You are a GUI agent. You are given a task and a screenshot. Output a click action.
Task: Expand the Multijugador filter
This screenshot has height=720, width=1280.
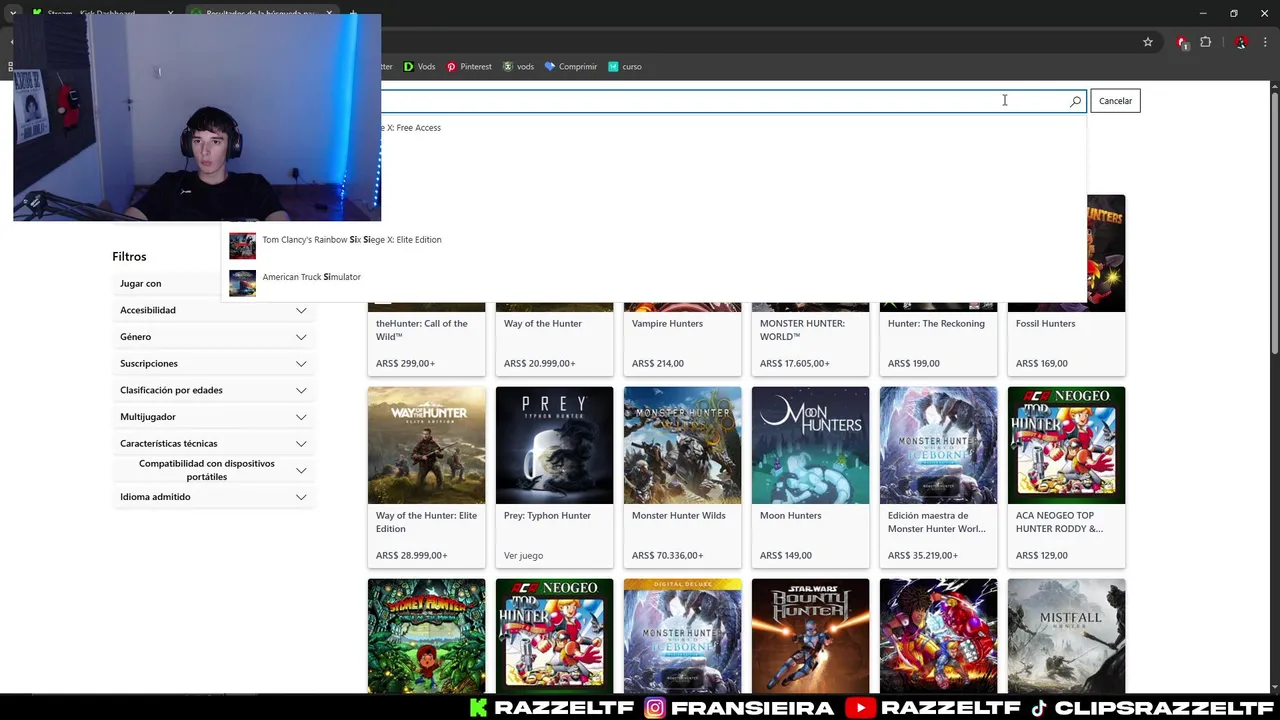click(213, 417)
